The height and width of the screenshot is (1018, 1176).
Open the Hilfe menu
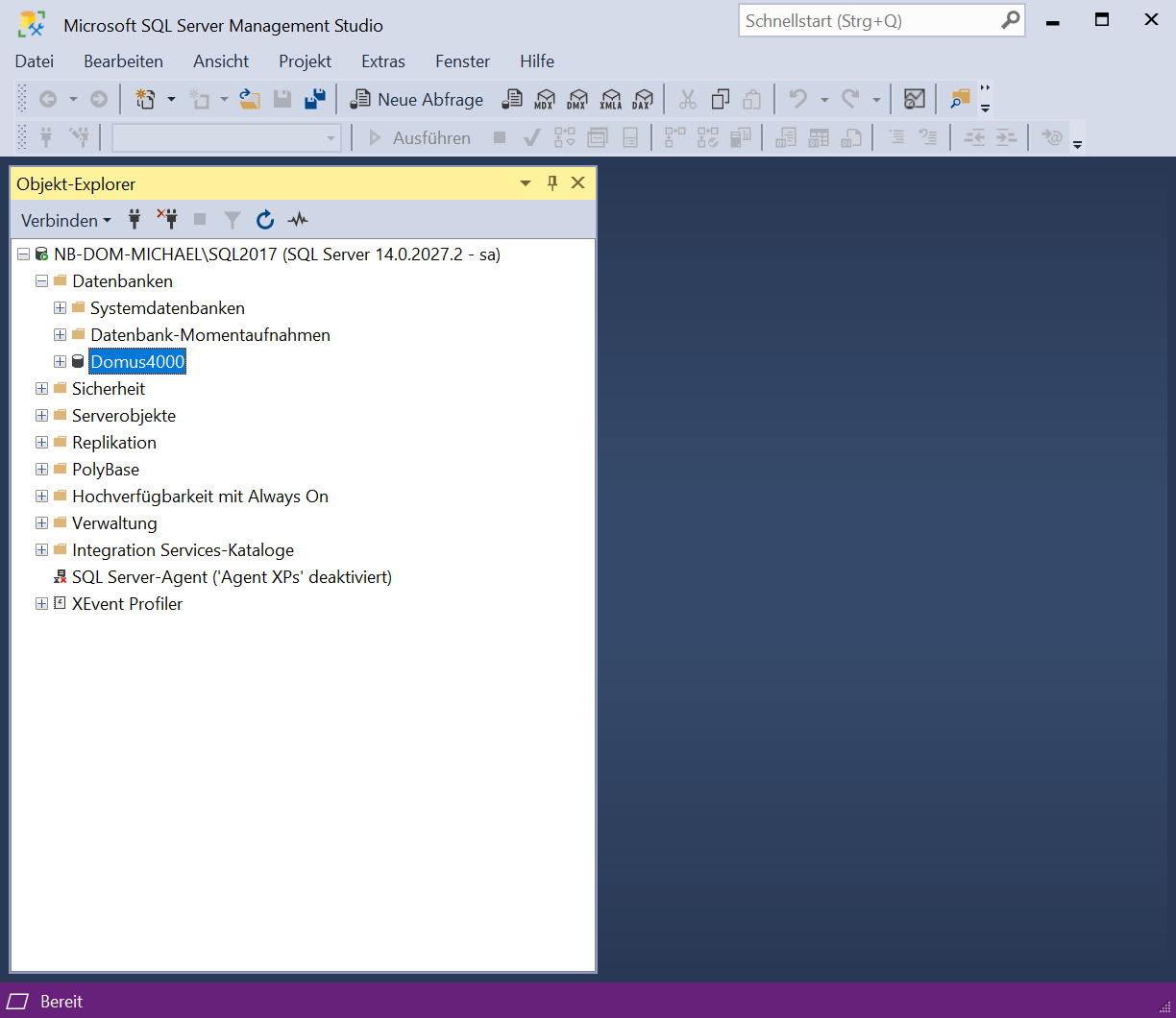[x=537, y=61]
